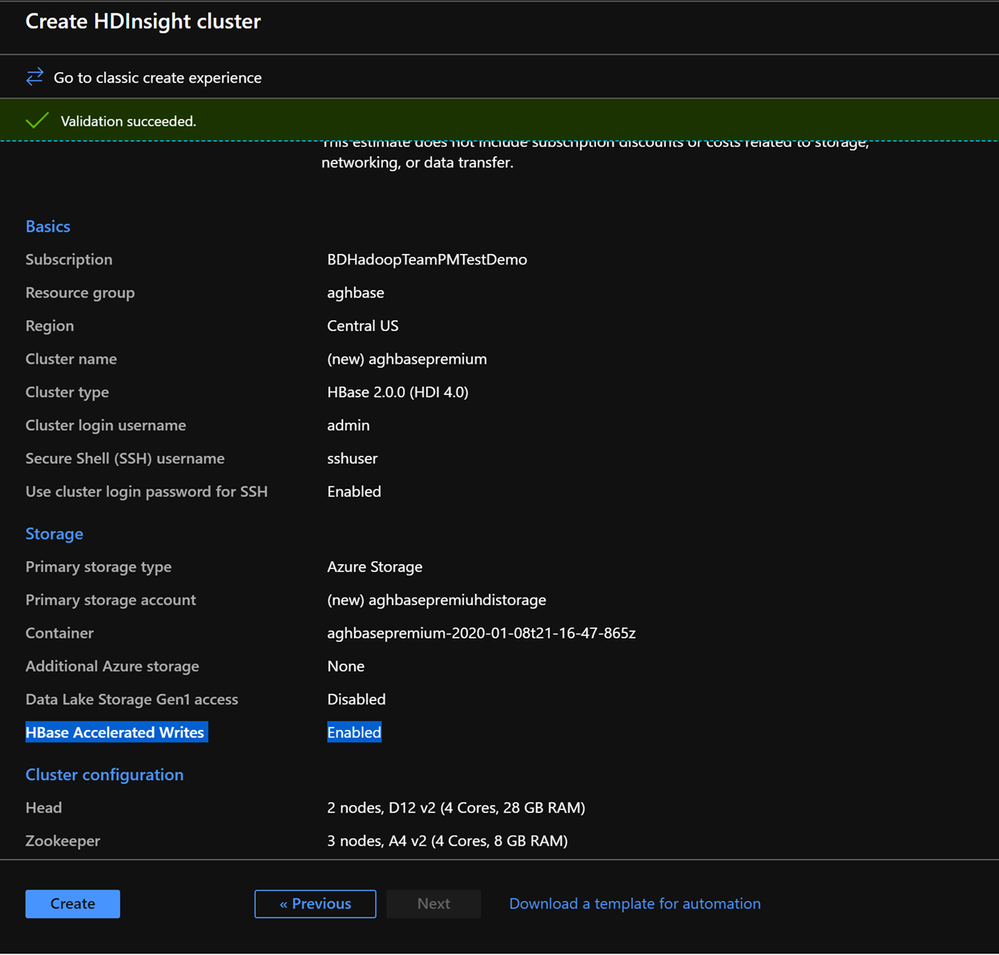Click the Region label
Viewport: 999px width, 955px height.
click(x=50, y=326)
